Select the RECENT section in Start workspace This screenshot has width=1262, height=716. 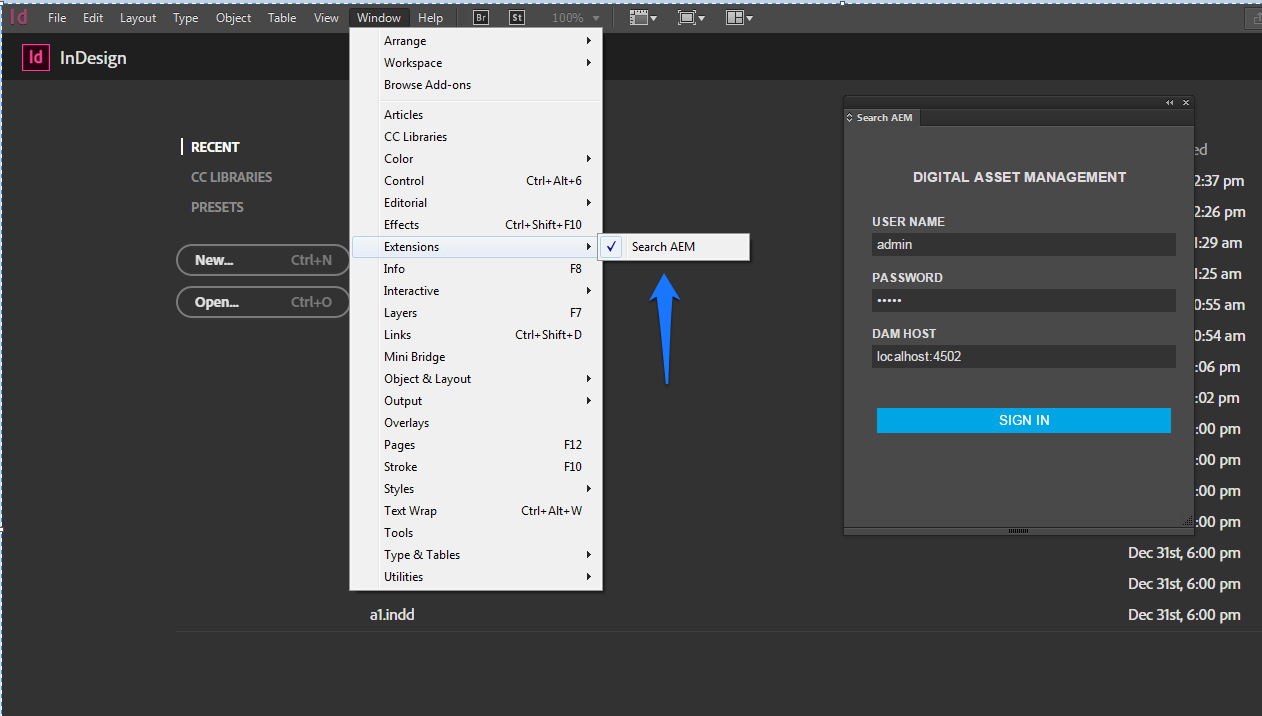[215, 146]
